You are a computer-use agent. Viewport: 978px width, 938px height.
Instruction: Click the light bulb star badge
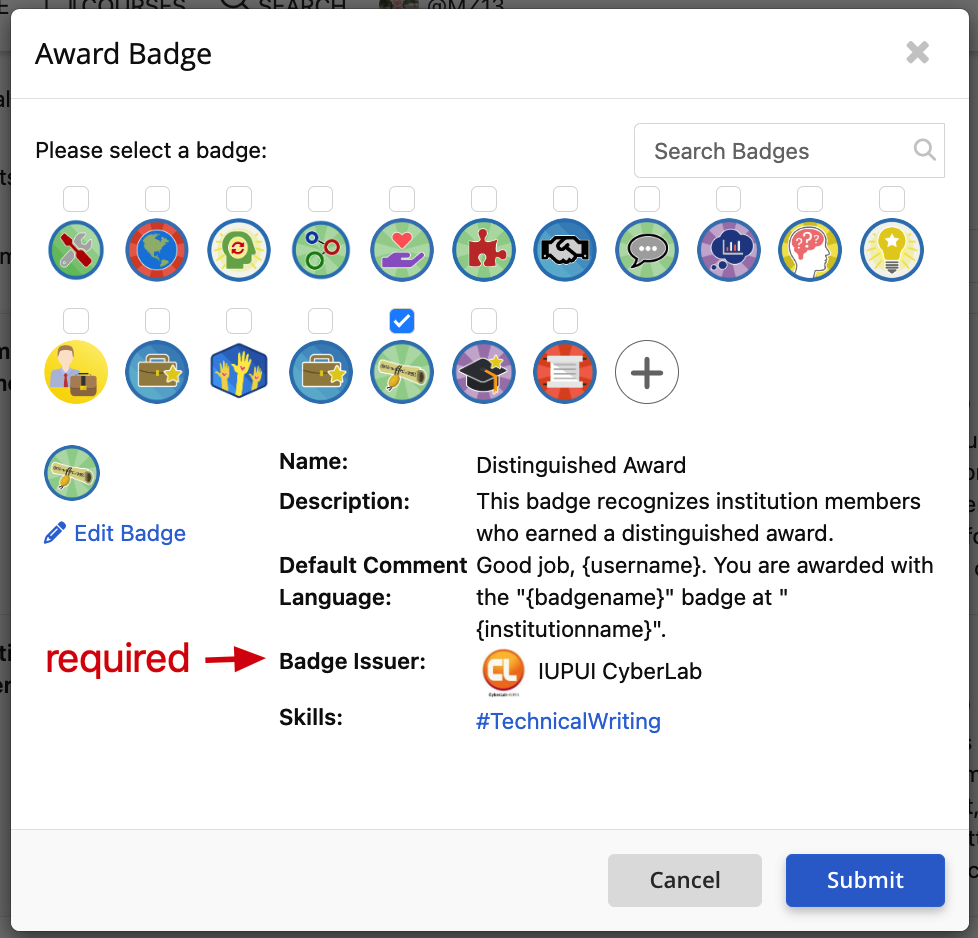point(892,250)
